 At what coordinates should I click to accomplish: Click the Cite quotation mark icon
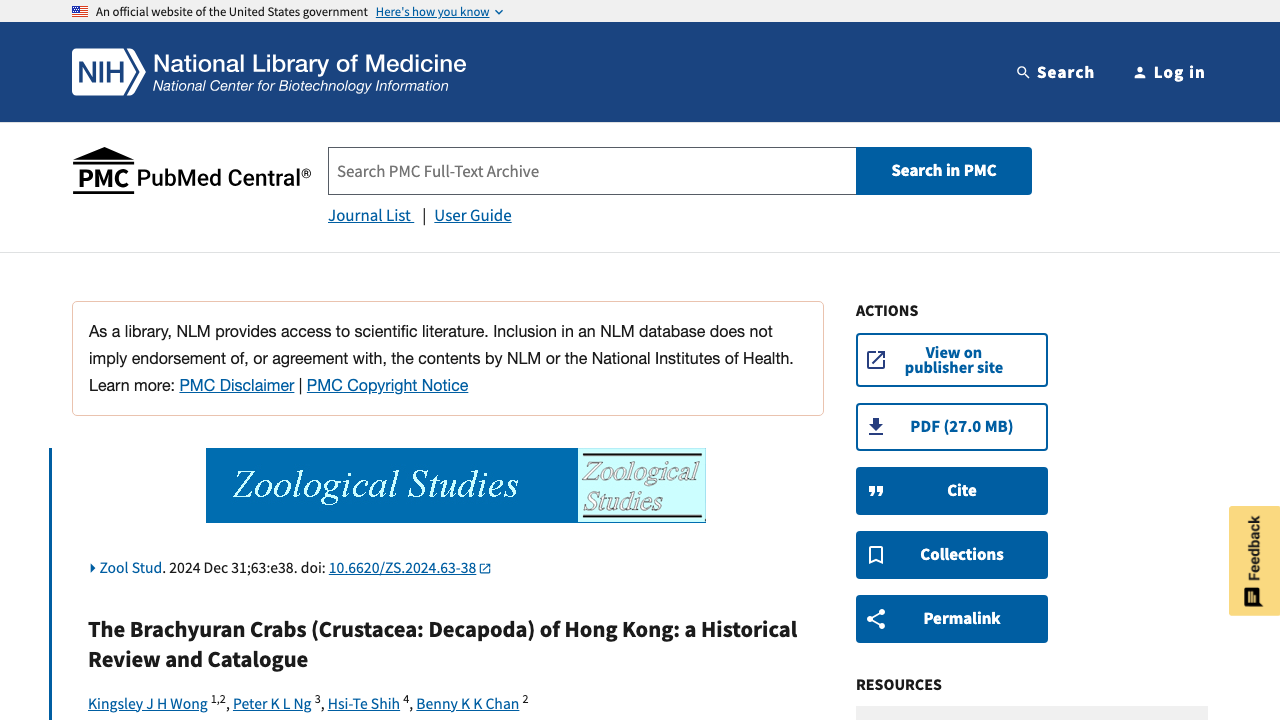pyautogui.click(x=876, y=491)
